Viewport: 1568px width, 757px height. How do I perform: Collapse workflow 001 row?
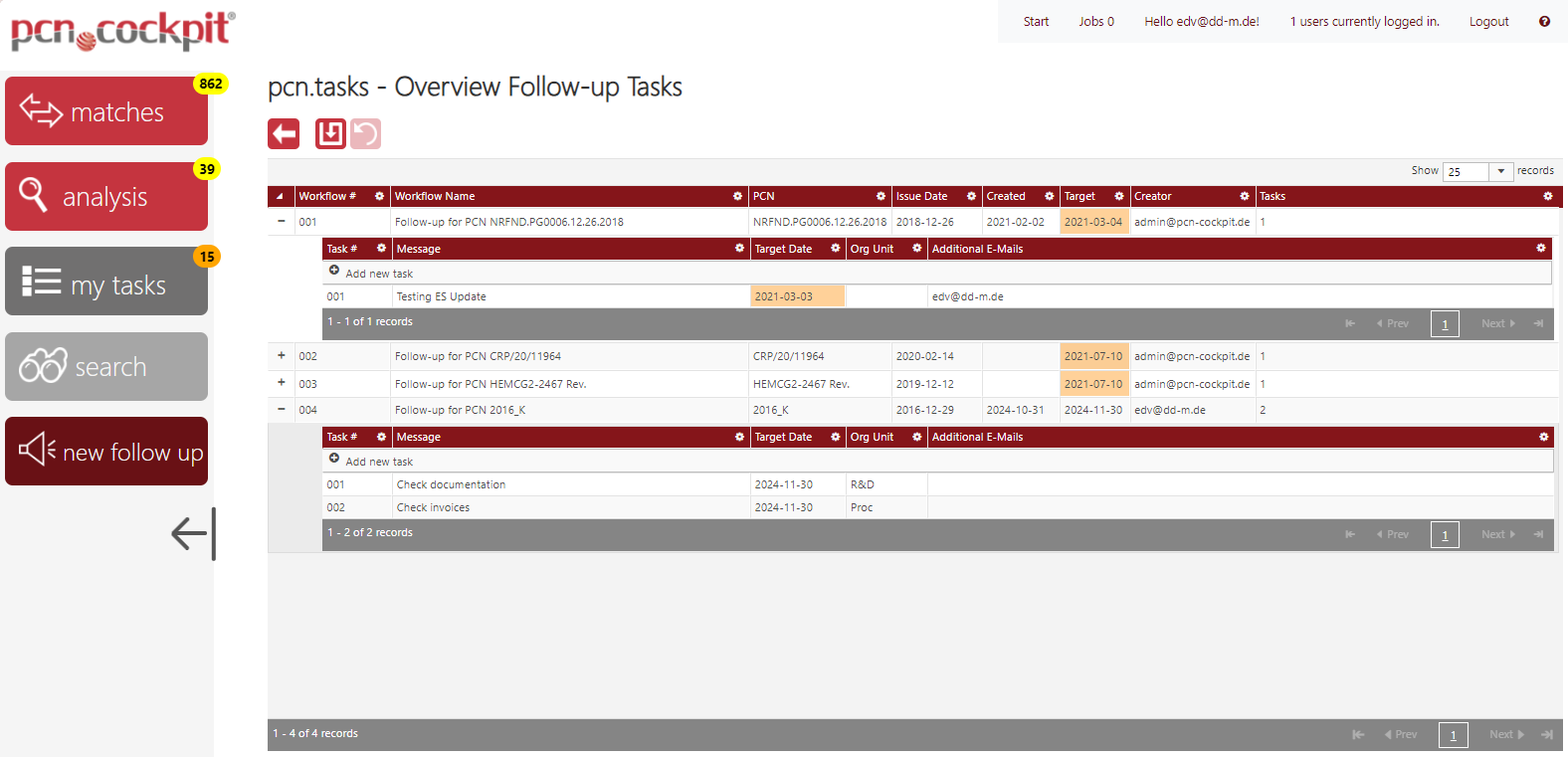(x=281, y=221)
